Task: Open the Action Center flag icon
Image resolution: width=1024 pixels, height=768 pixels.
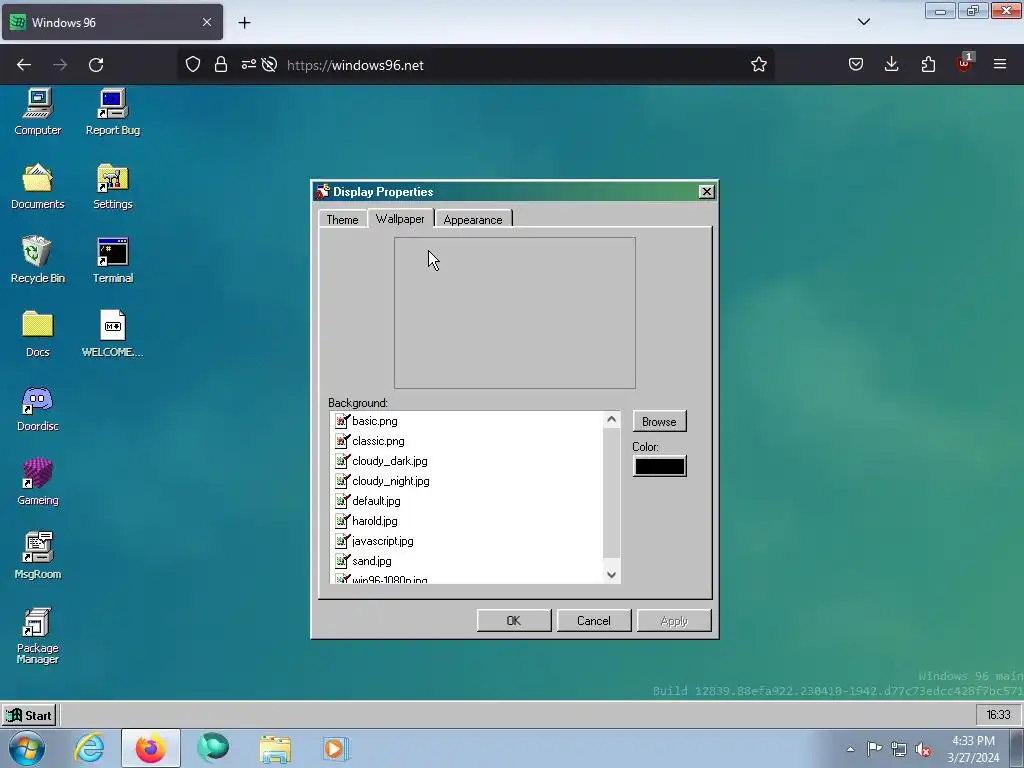Action: point(874,749)
